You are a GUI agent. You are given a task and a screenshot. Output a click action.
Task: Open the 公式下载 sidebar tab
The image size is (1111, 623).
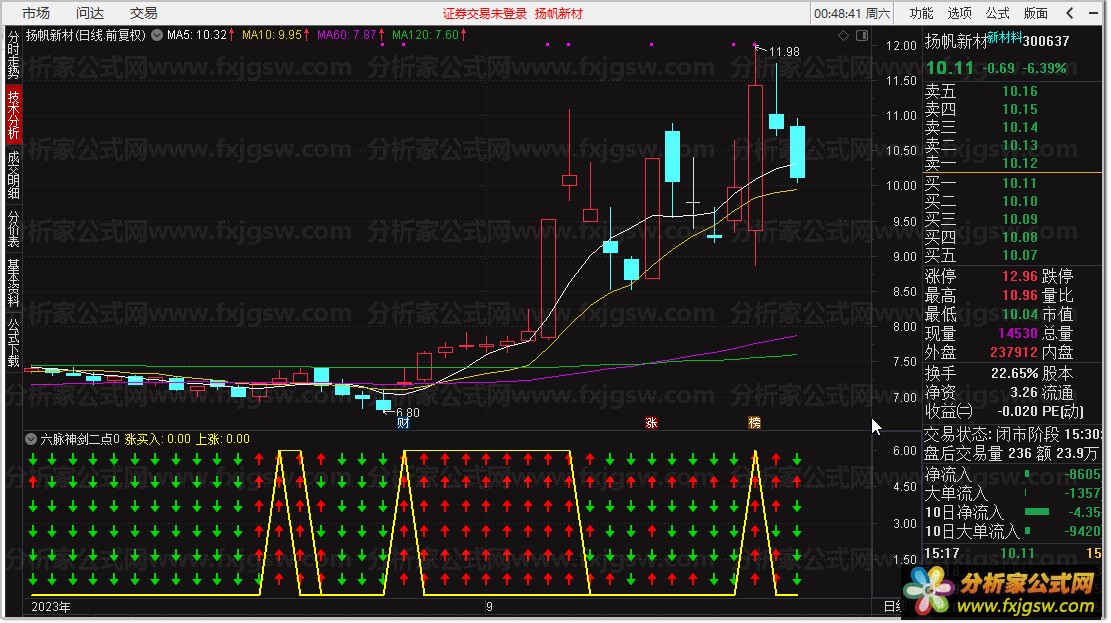tap(13, 343)
